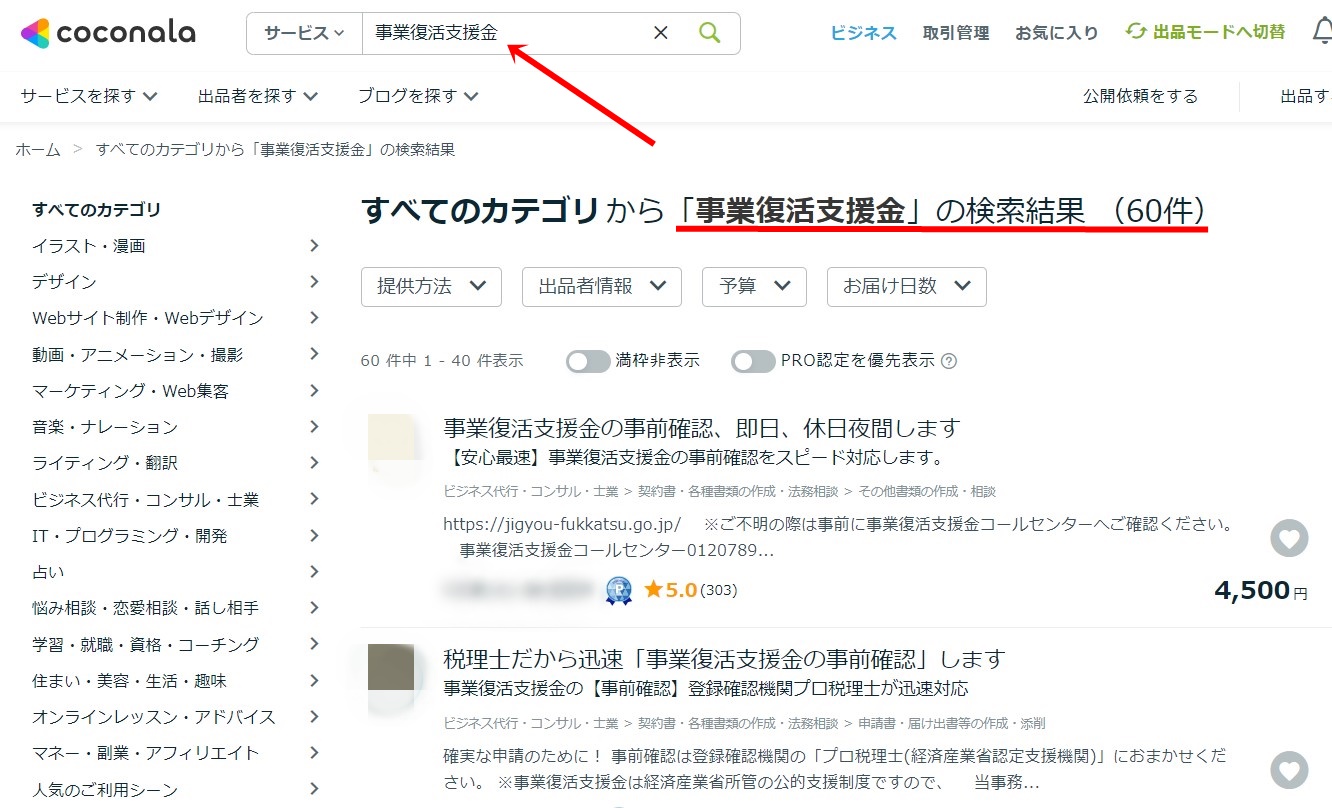
Task: Toggle 満枠非表示 switch
Action: [588, 361]
